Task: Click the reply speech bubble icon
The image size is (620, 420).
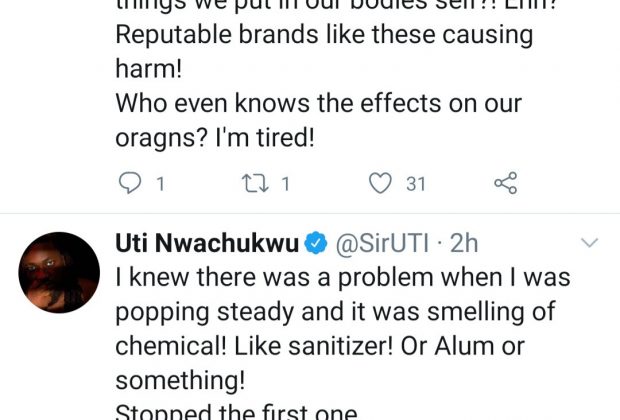Action: click(x=130, y=183)
